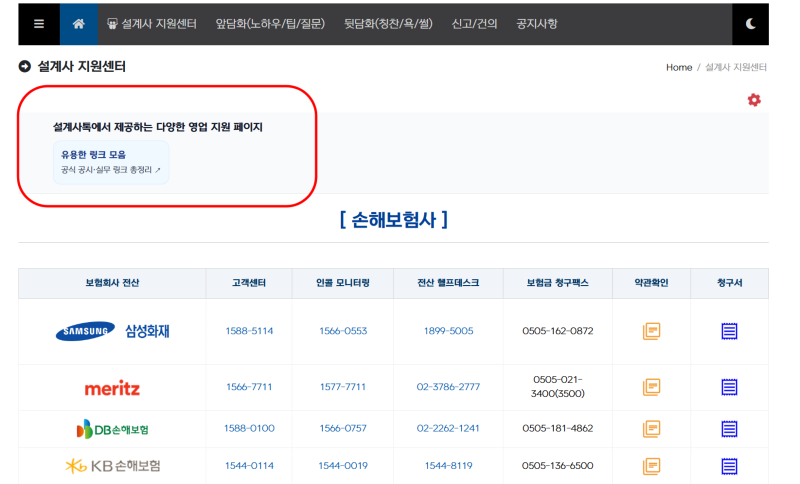Click 삼성화재 인콜 모니터링 1566-0553
The height and width of the screenshot is (484, 800).
343,331
